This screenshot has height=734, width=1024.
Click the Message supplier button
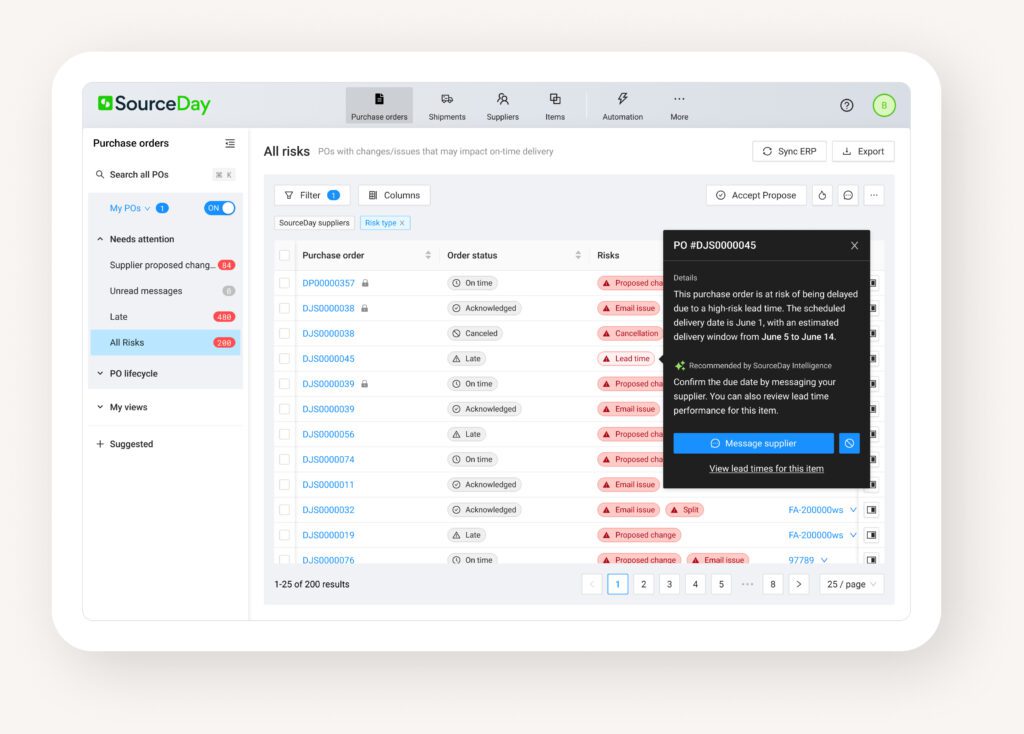[753, 443]
